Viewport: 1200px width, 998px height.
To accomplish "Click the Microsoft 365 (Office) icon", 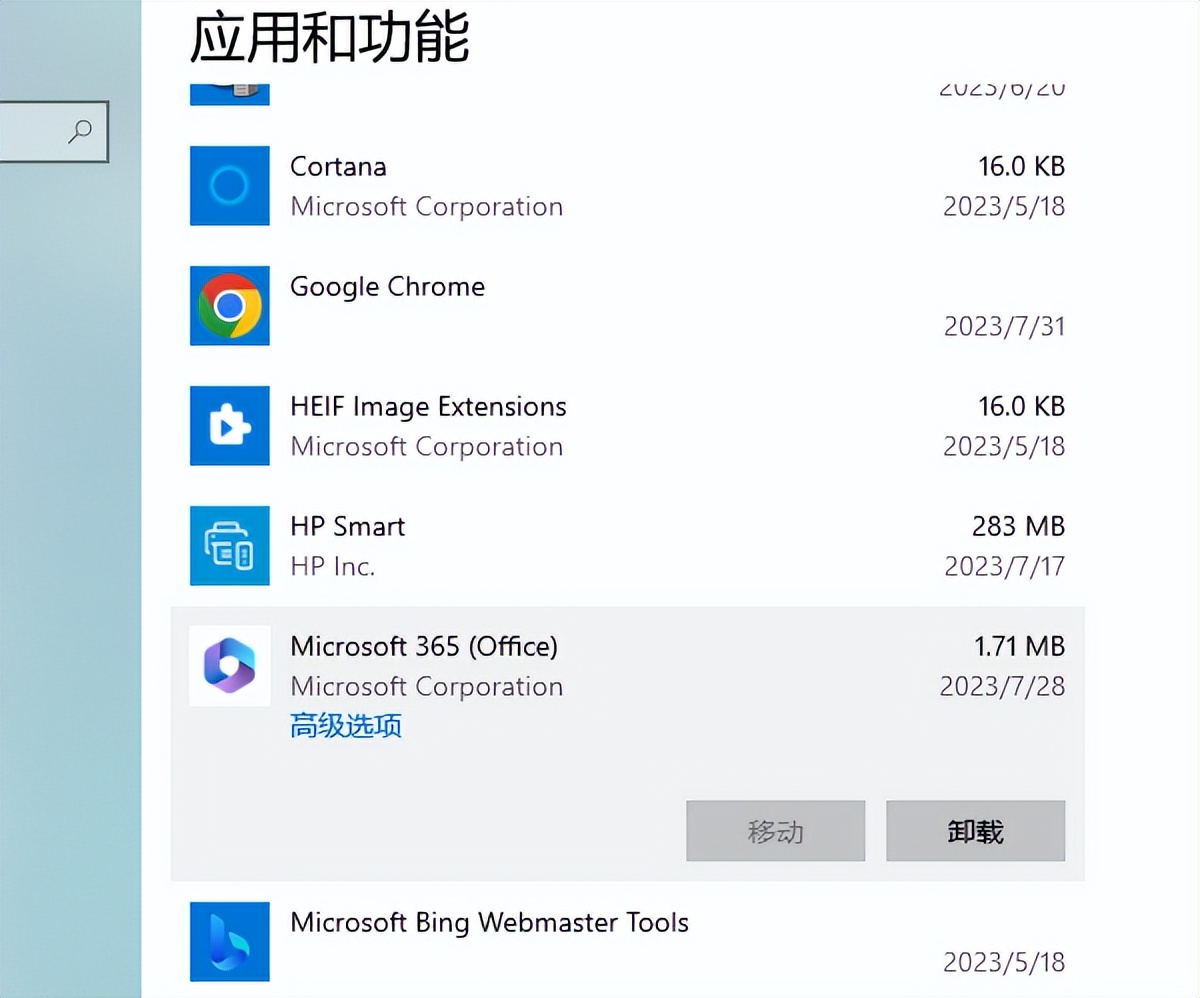I will 229,666.
